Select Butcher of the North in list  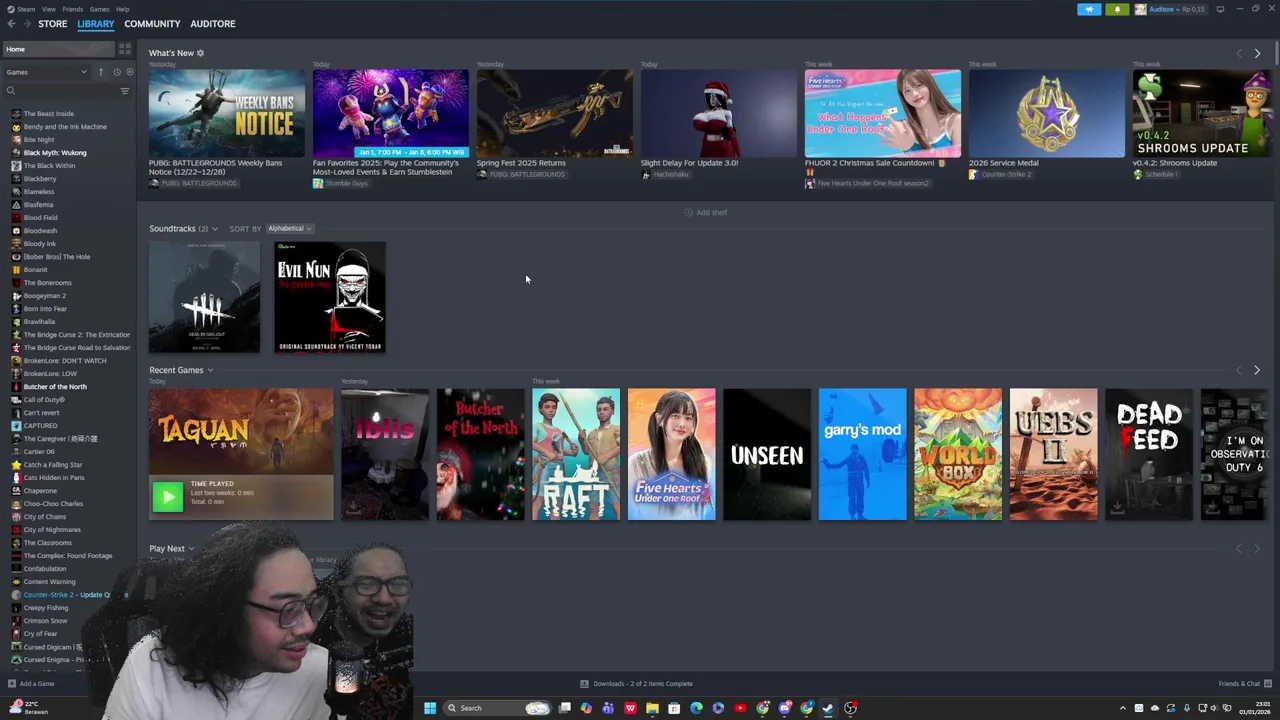[x=55, y=387]
